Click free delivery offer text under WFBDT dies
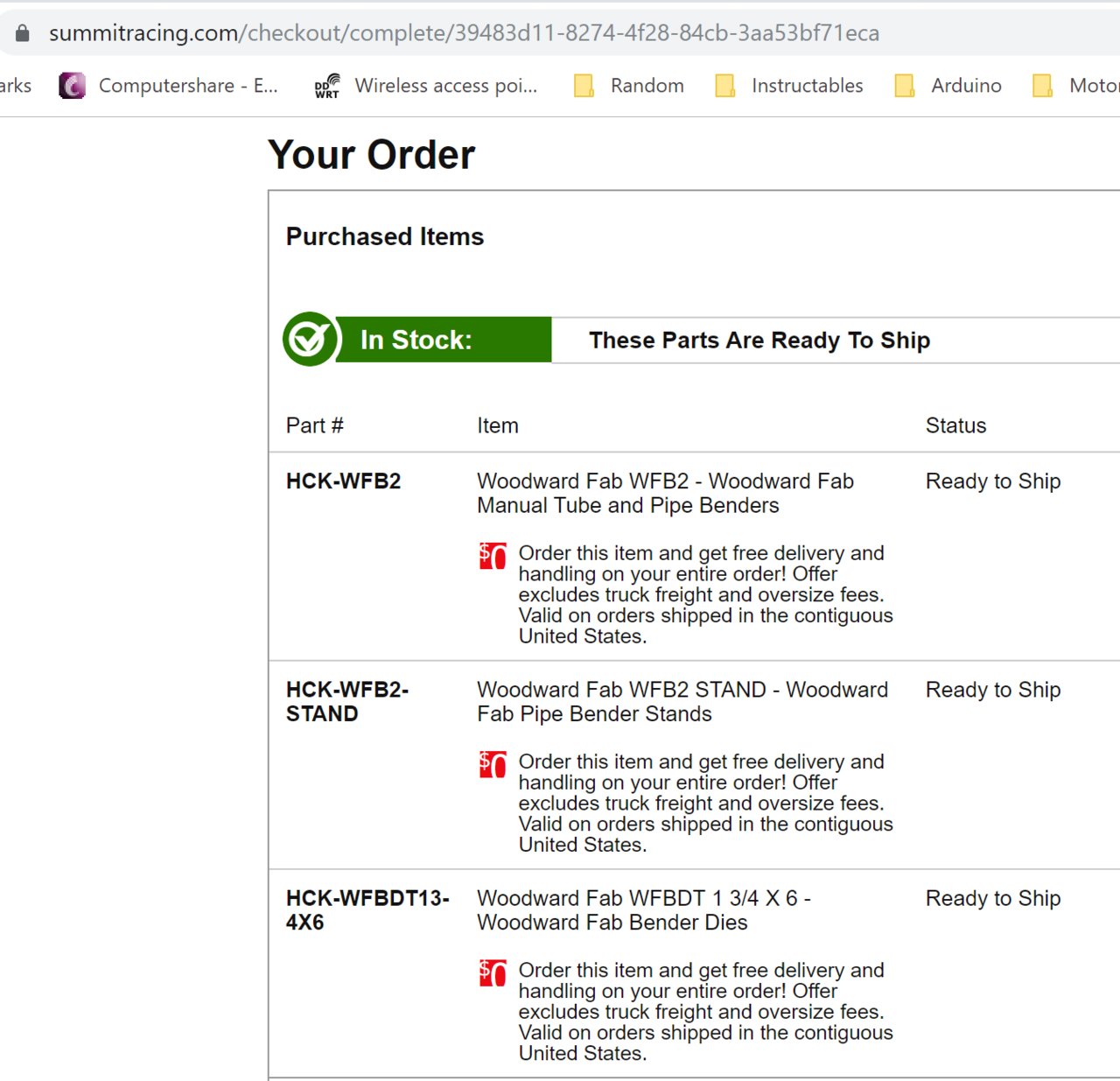 pos(705,1012)
